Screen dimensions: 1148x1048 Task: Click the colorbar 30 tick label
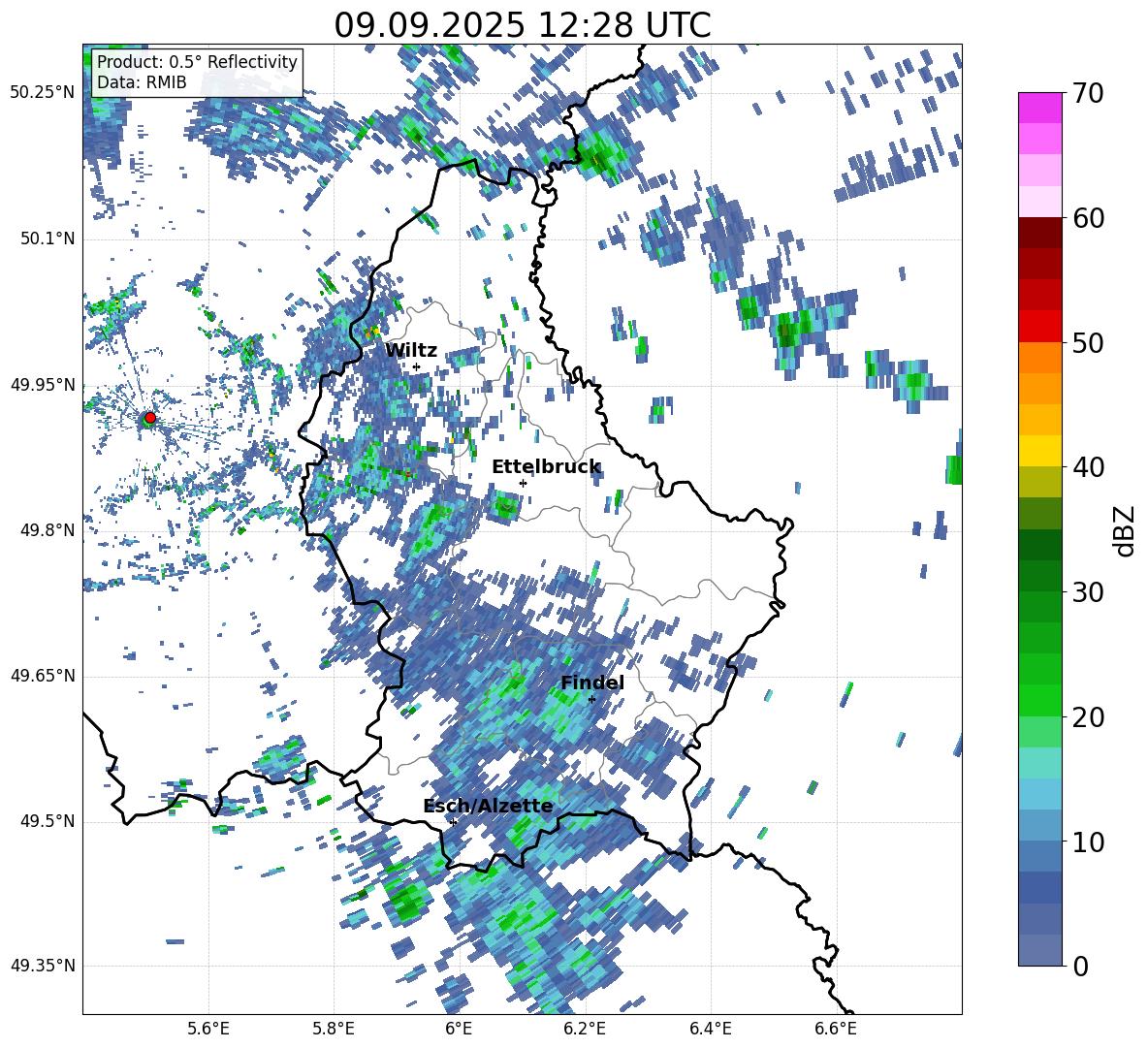[x=1088, y=592]
